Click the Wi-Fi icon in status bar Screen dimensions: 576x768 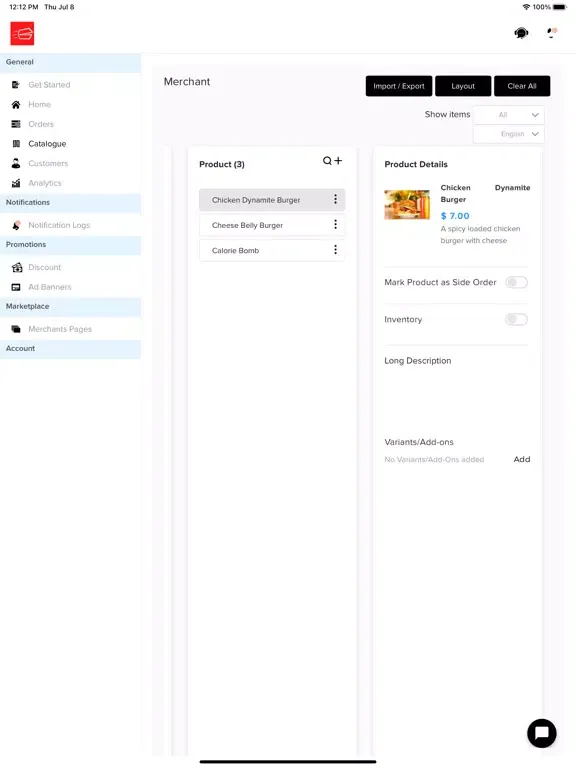pyautogui.click(x=526, y=7)
